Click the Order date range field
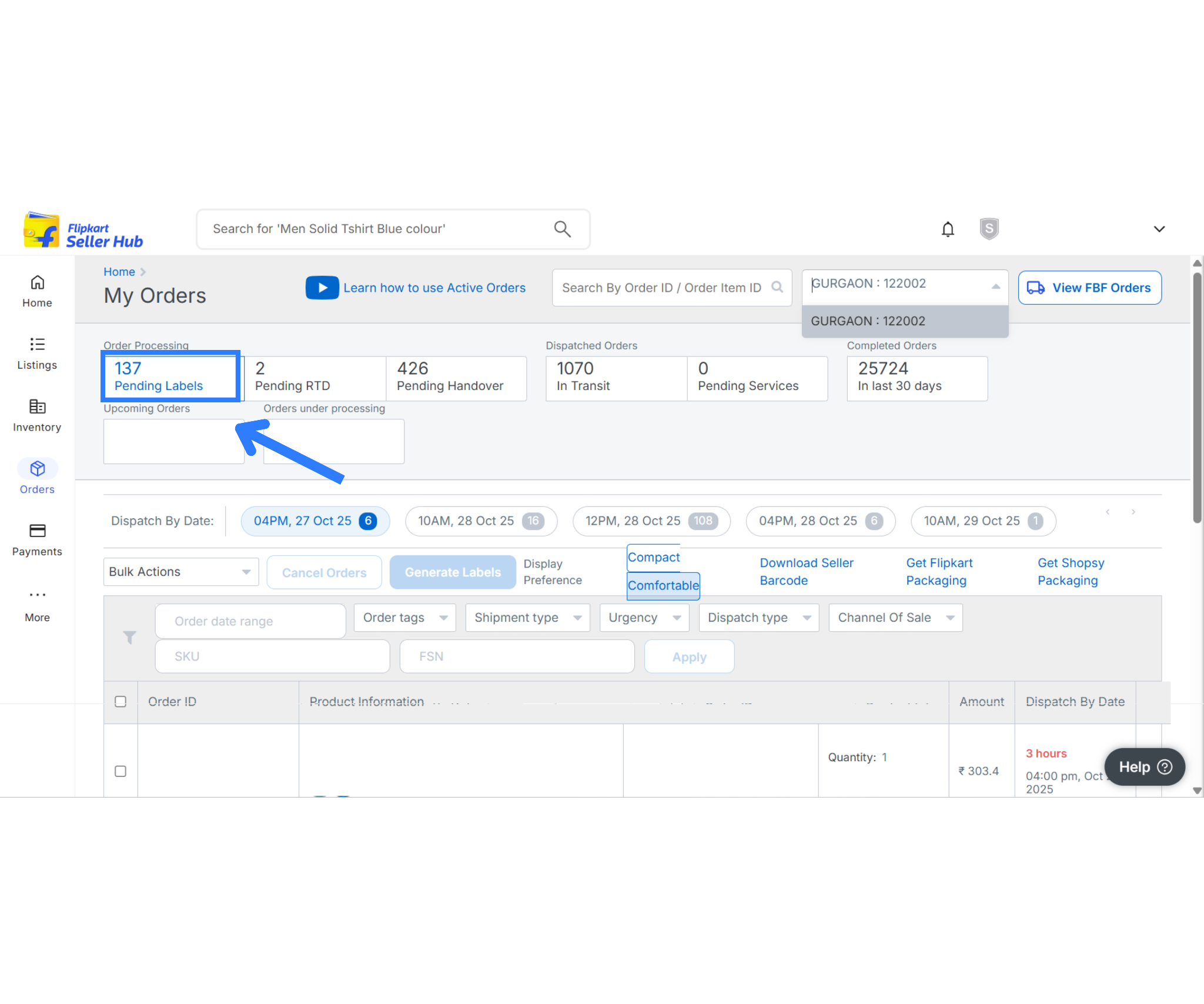 (x=250, y=621)
